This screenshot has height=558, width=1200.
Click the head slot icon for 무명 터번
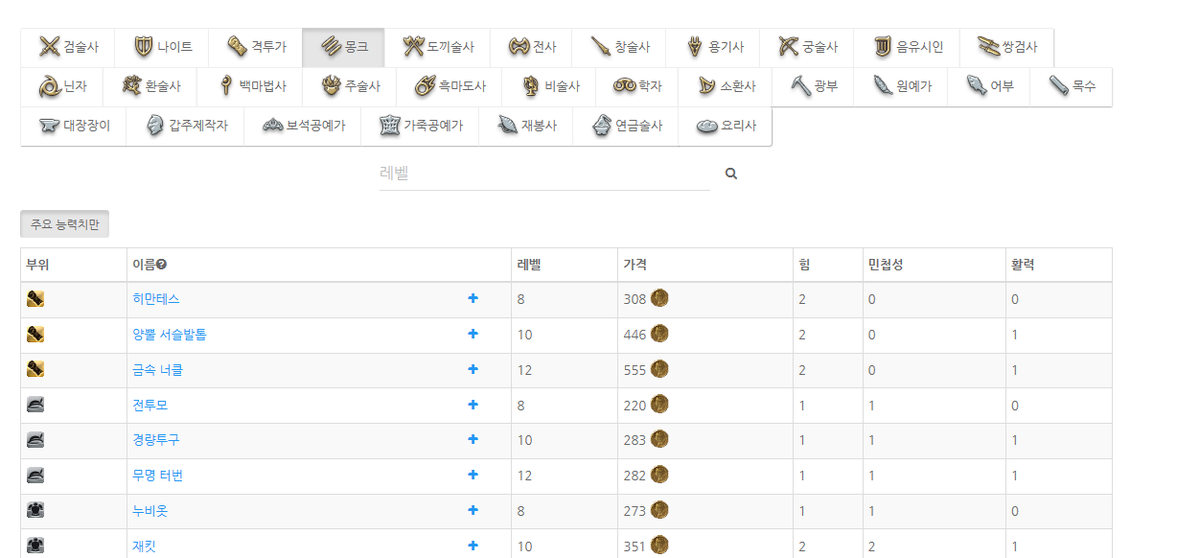35,475
